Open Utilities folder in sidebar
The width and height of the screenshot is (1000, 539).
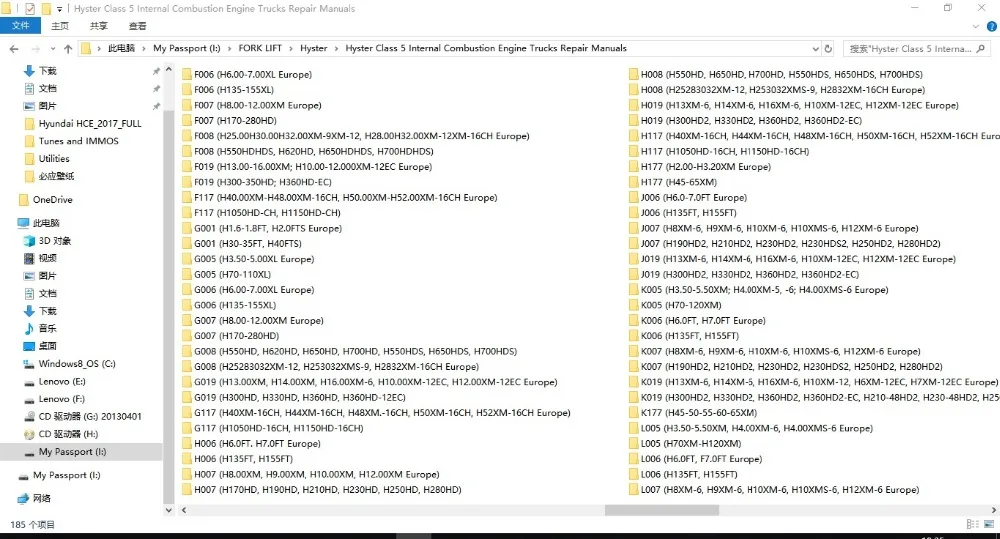[54, 158]
